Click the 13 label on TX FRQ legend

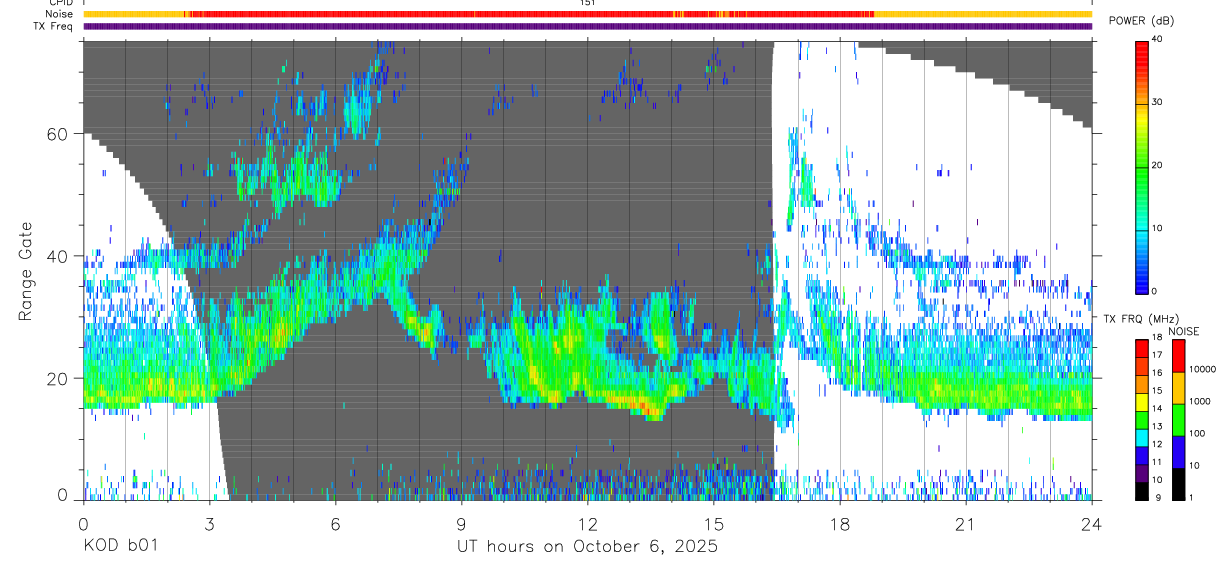[x=1157, y=427]
